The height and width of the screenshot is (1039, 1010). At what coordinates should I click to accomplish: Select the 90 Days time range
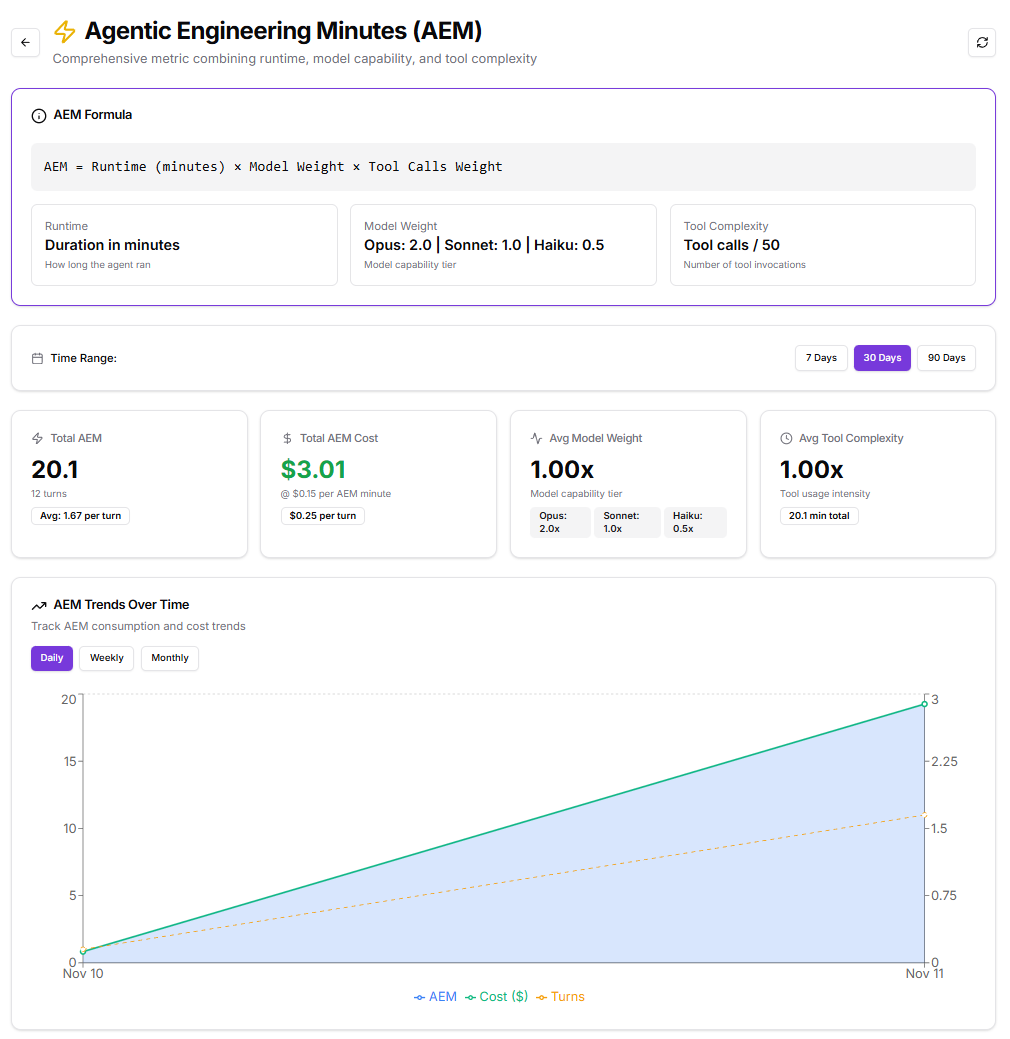click(x=945, y=357)
